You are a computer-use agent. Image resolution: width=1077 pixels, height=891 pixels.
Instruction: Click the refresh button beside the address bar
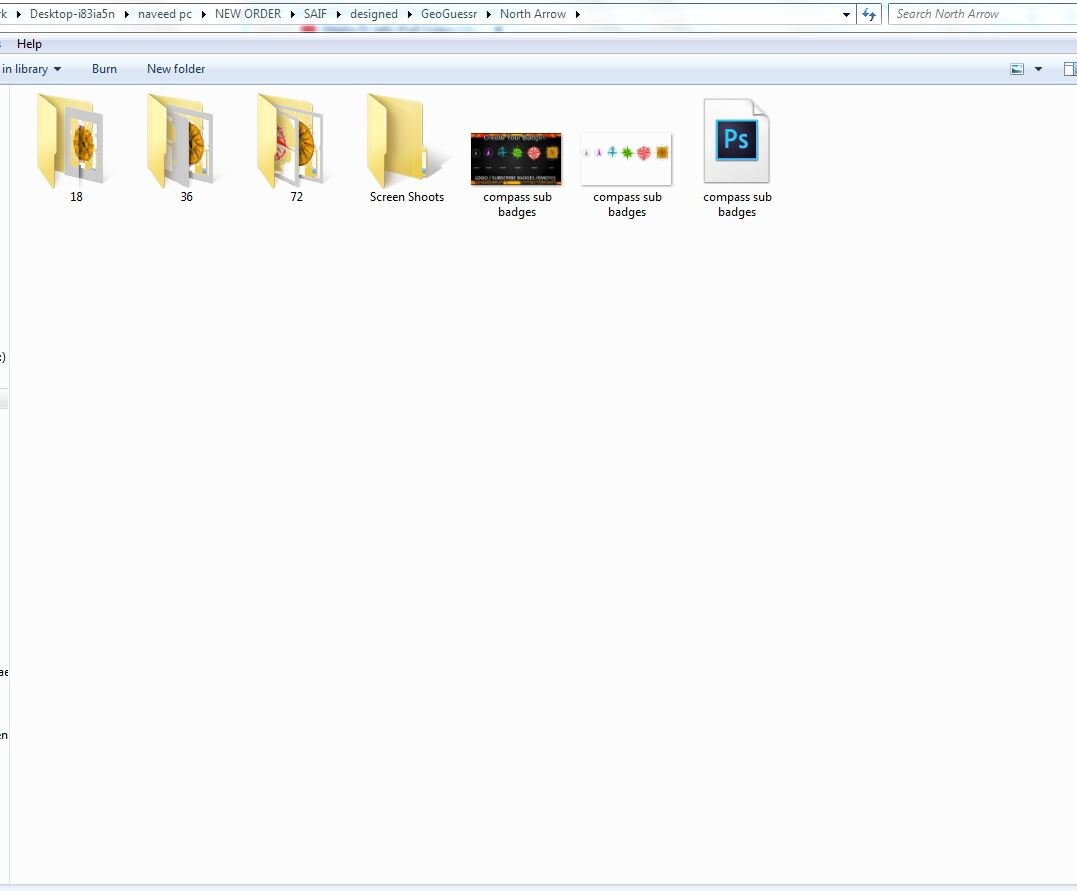[x=869, y=14]
